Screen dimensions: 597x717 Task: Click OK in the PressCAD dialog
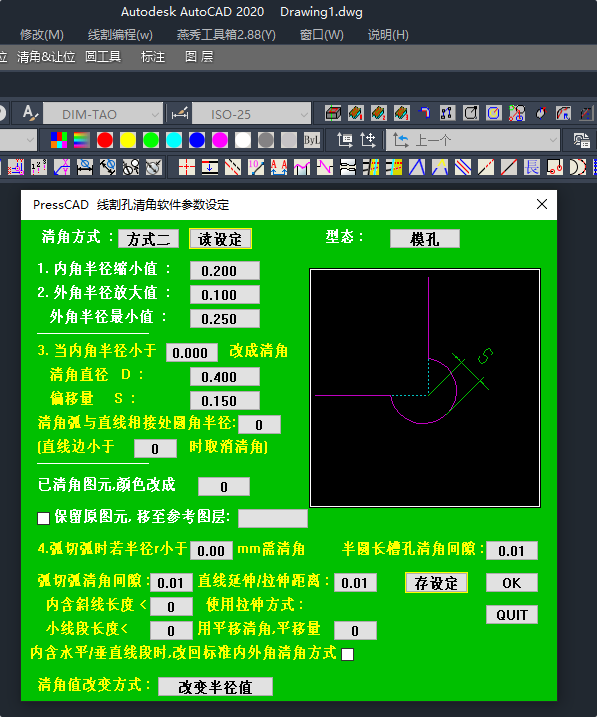(512, 583)
